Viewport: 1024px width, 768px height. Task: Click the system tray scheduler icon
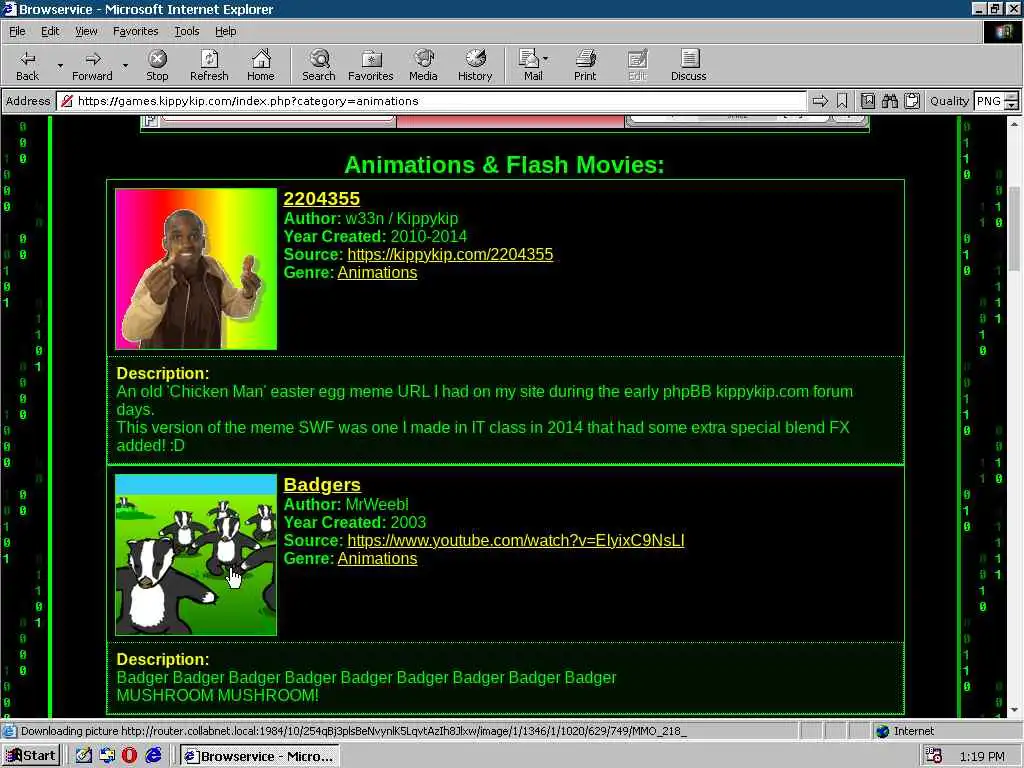click(934, 756)
